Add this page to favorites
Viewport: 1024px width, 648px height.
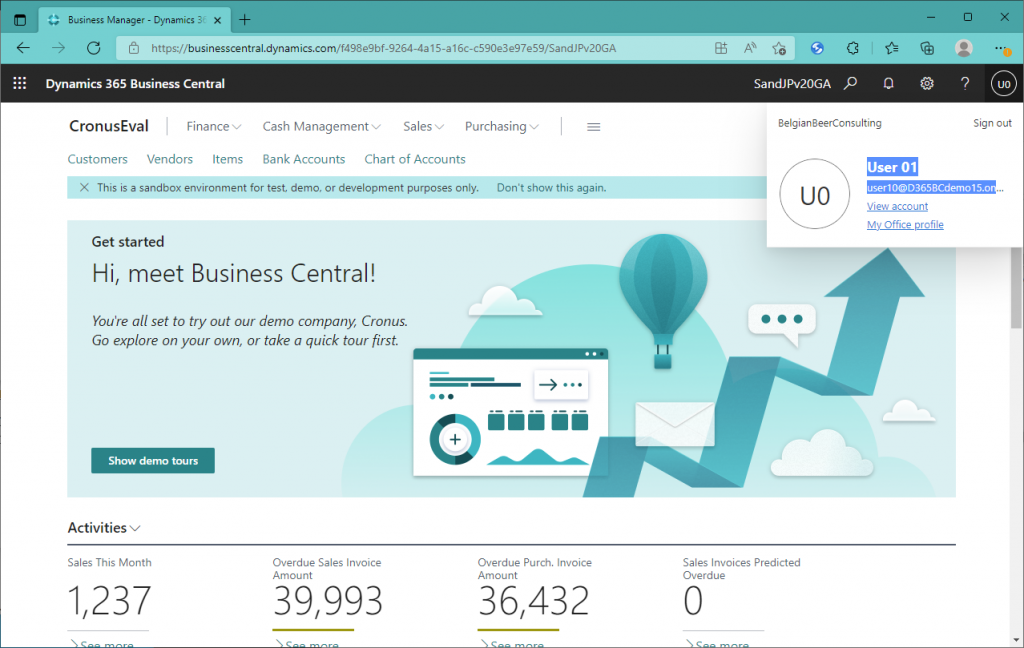779,48
